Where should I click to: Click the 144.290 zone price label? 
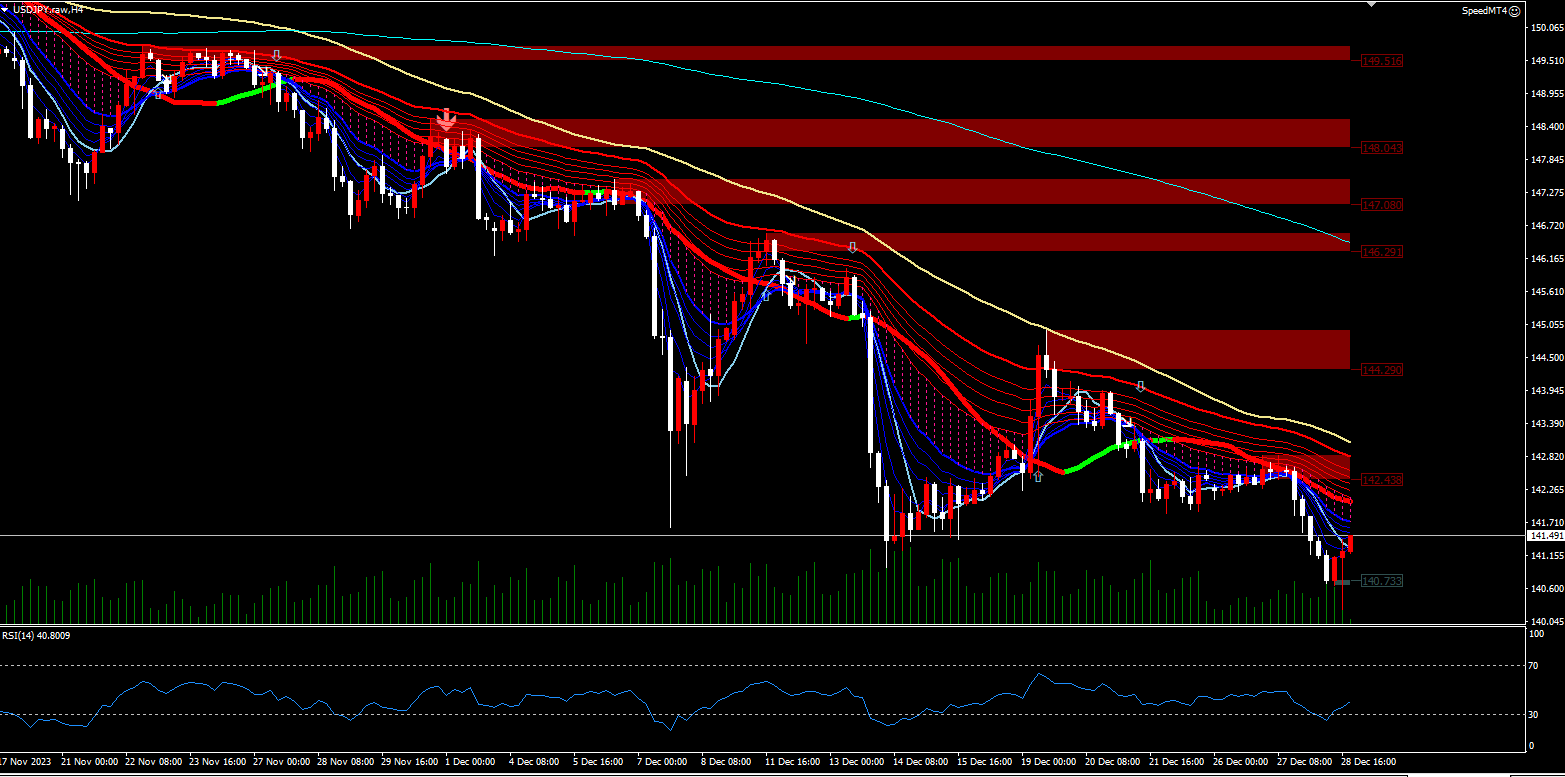[x=1383, y=369]
